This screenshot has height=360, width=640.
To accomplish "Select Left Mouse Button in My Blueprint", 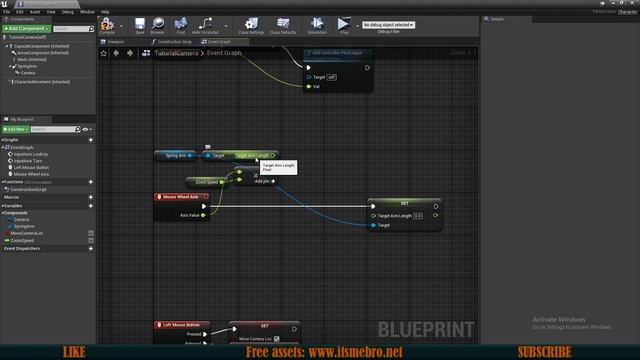I will click(x=31, y=167).
